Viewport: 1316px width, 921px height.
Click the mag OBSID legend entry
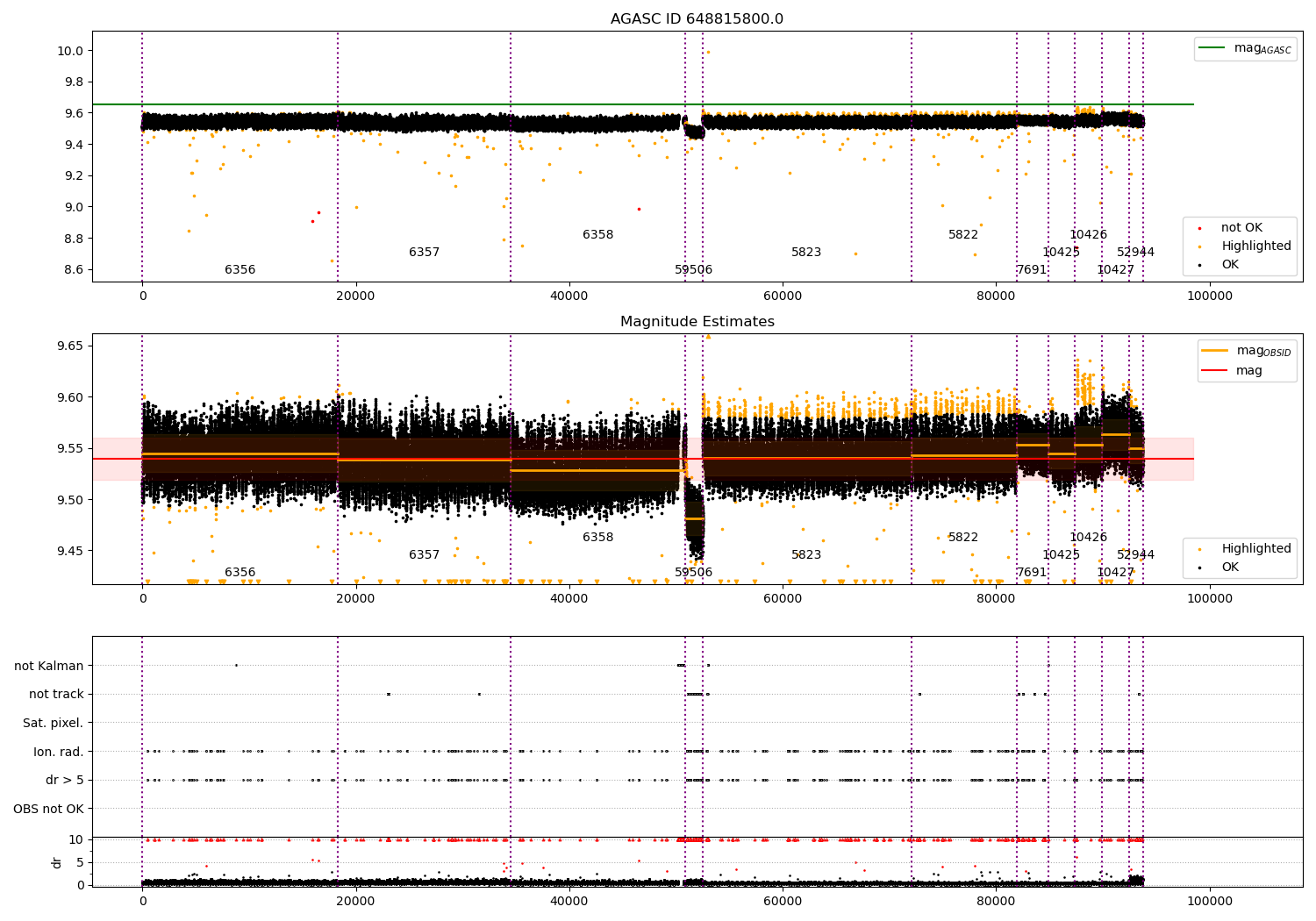click(x=1246, y=351)
